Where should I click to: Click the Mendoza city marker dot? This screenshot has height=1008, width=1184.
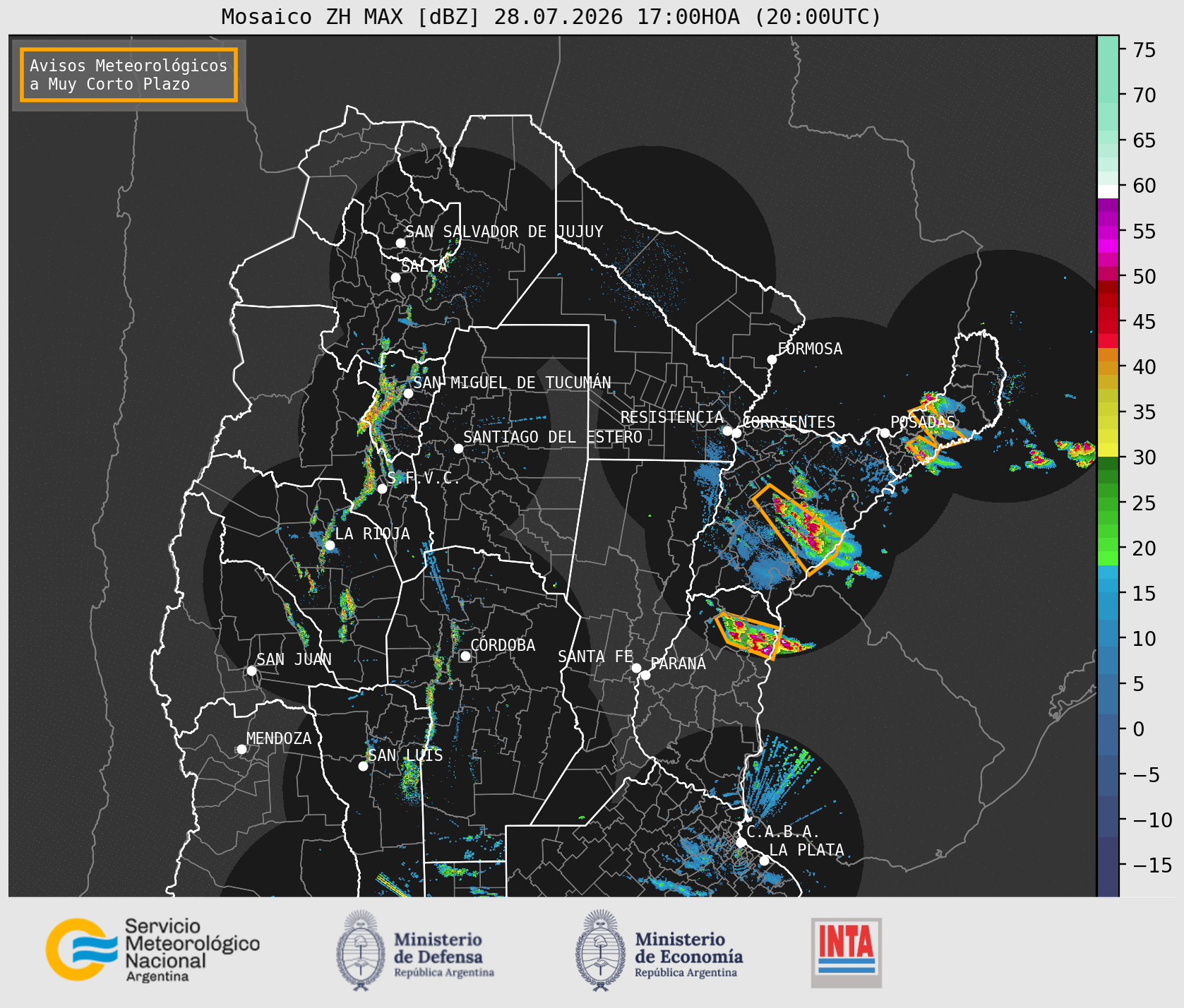point(241,749)
